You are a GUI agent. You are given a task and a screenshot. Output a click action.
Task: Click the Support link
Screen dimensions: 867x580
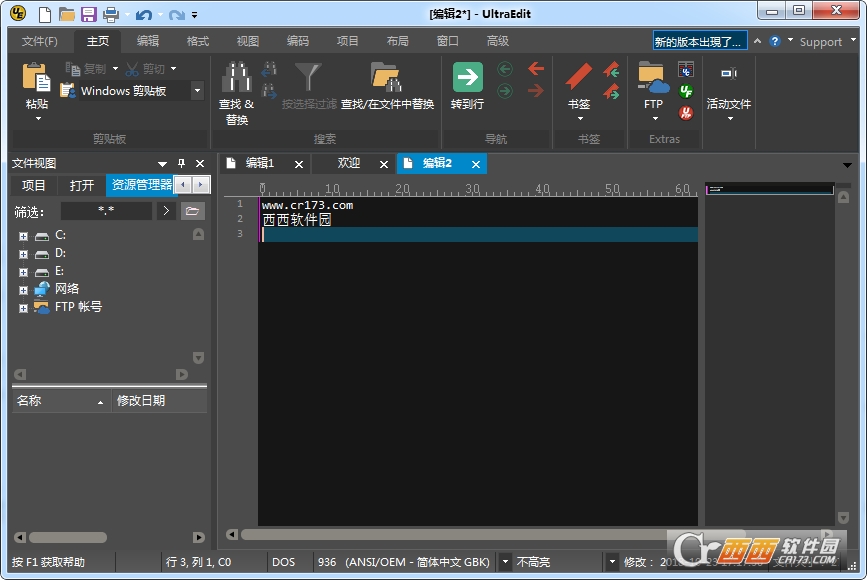(x=821, y=42)
